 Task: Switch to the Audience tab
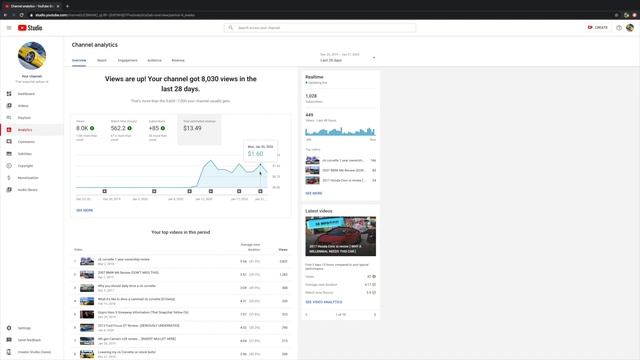pyautogui.click(x=154, y=60)
